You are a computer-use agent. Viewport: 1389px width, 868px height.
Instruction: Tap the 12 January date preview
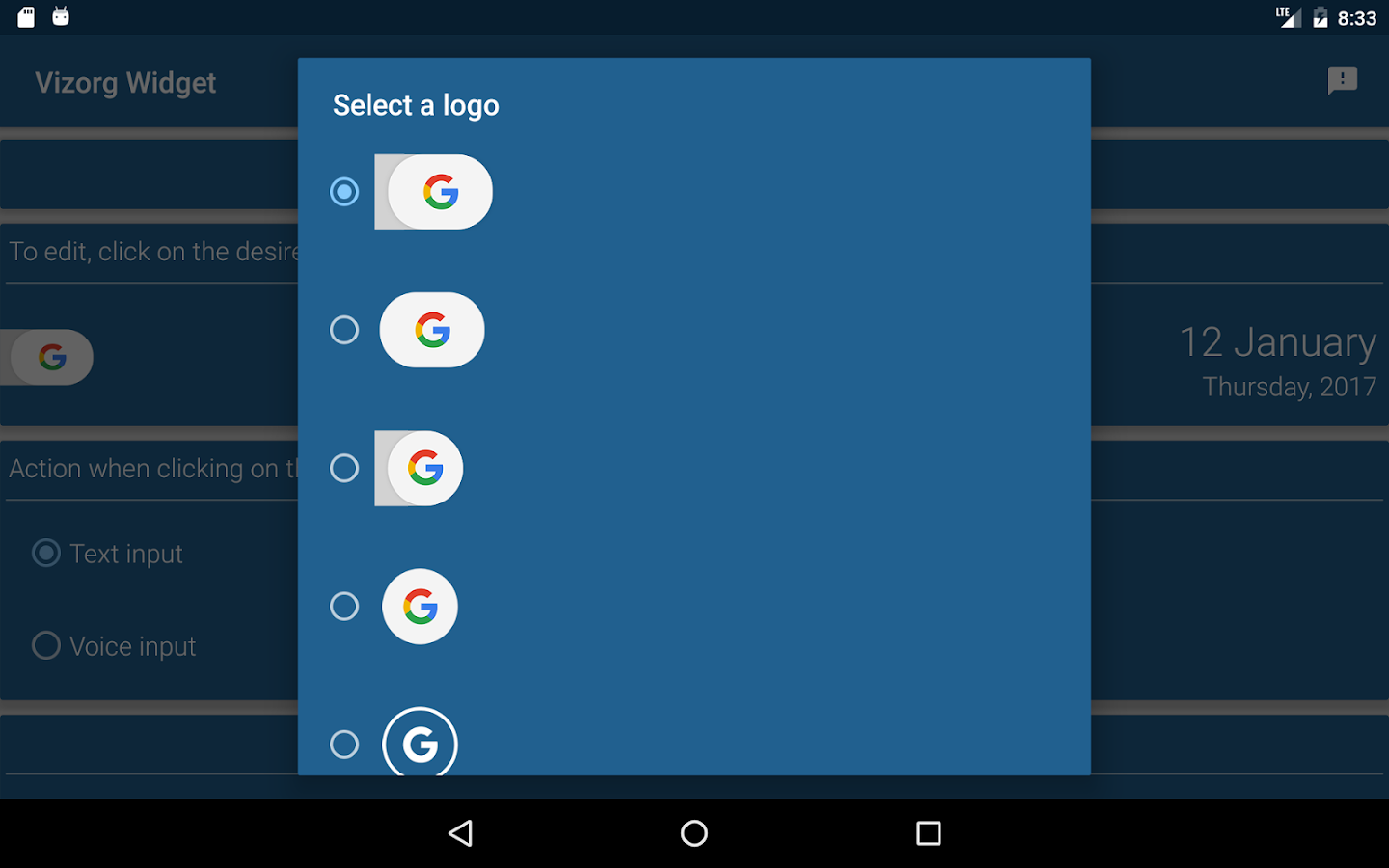pos(1277,361)
